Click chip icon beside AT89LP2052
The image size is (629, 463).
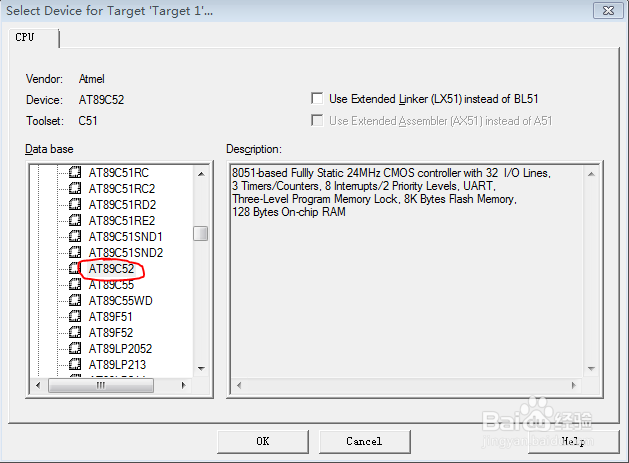pos(75,349)
